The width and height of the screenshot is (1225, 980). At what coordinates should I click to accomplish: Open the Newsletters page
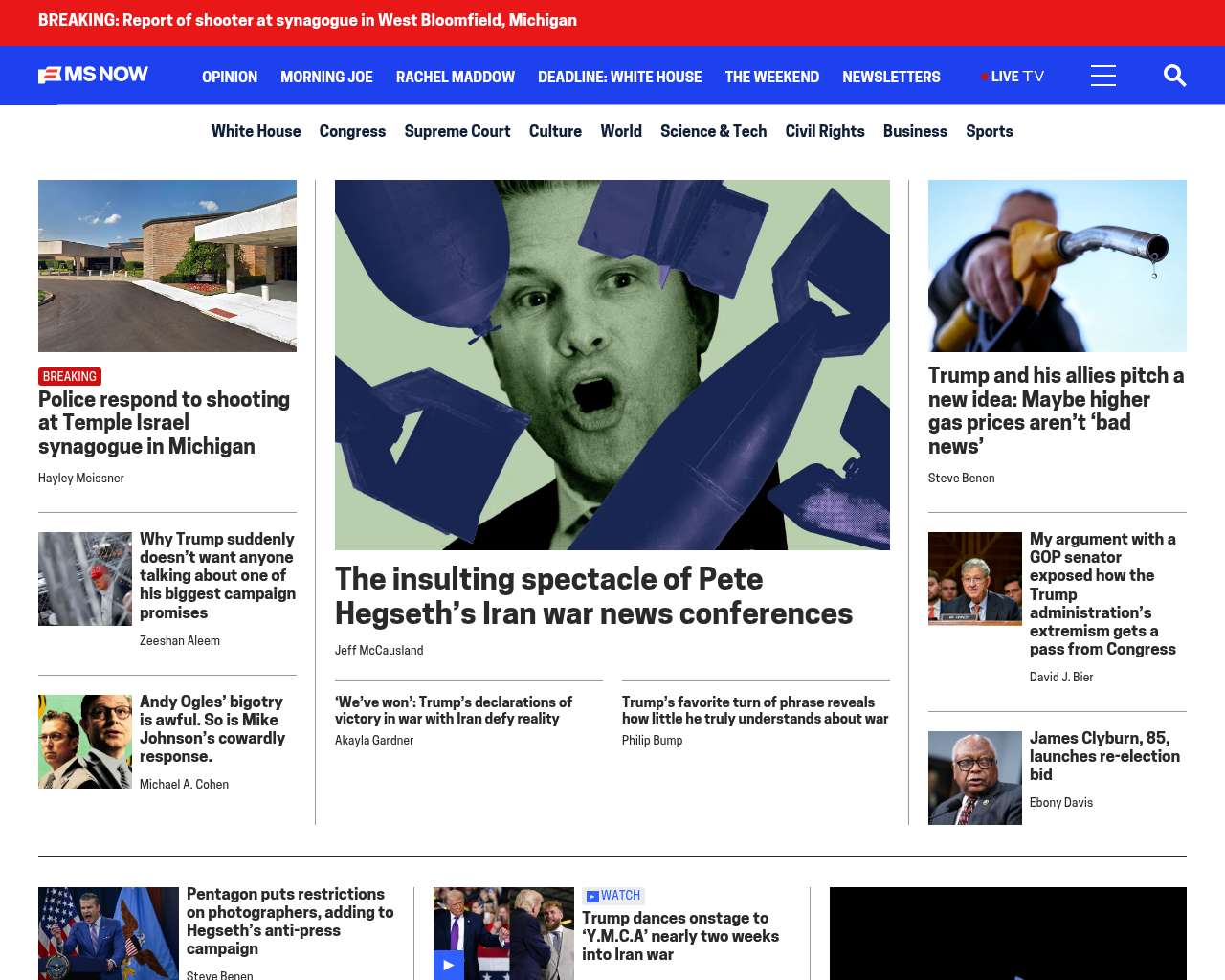(x=891, y=77)
